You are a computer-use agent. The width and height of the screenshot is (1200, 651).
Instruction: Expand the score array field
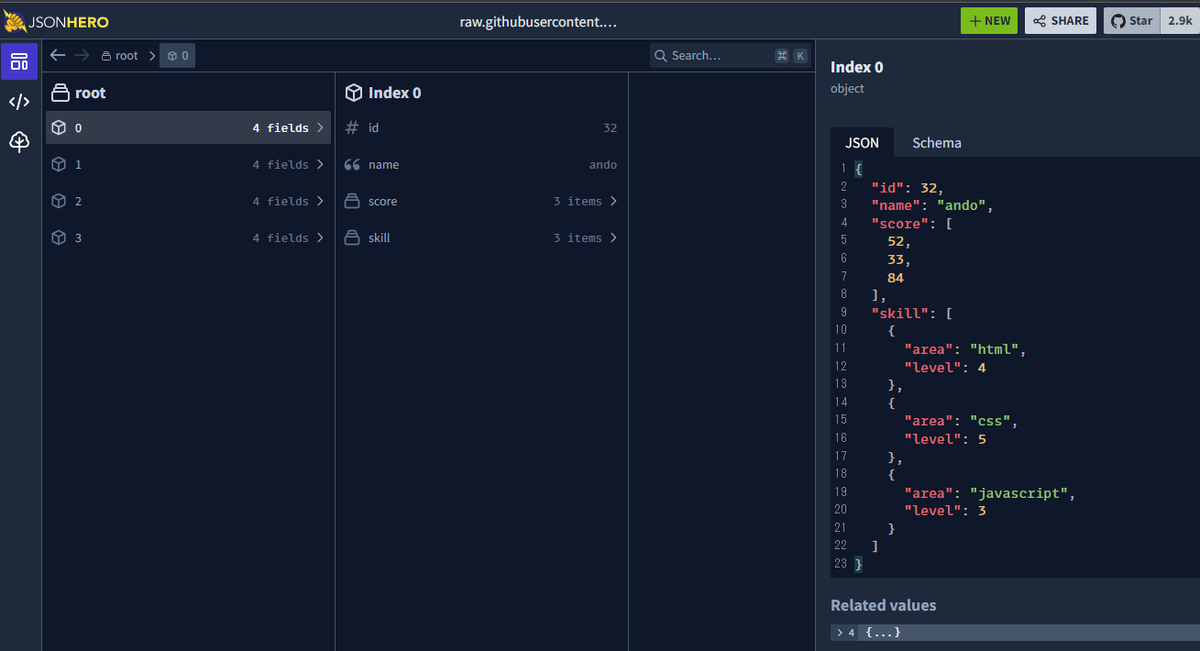click(481, 201)
